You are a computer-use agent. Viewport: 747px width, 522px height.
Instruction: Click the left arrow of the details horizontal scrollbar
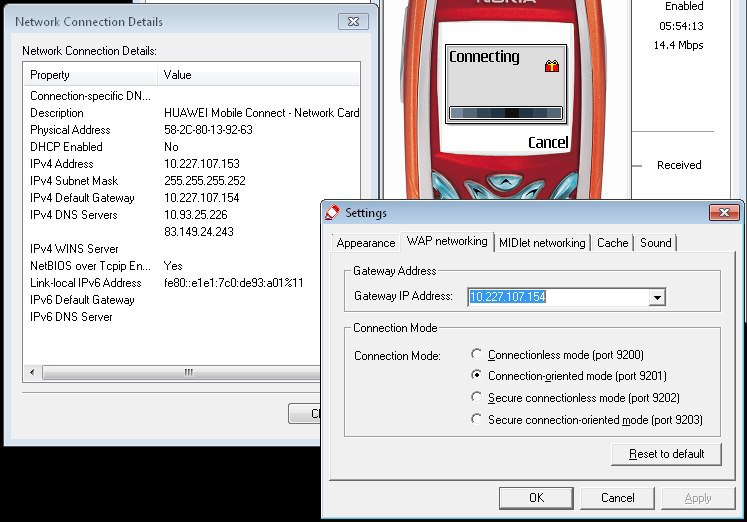[x=32, y=372]
